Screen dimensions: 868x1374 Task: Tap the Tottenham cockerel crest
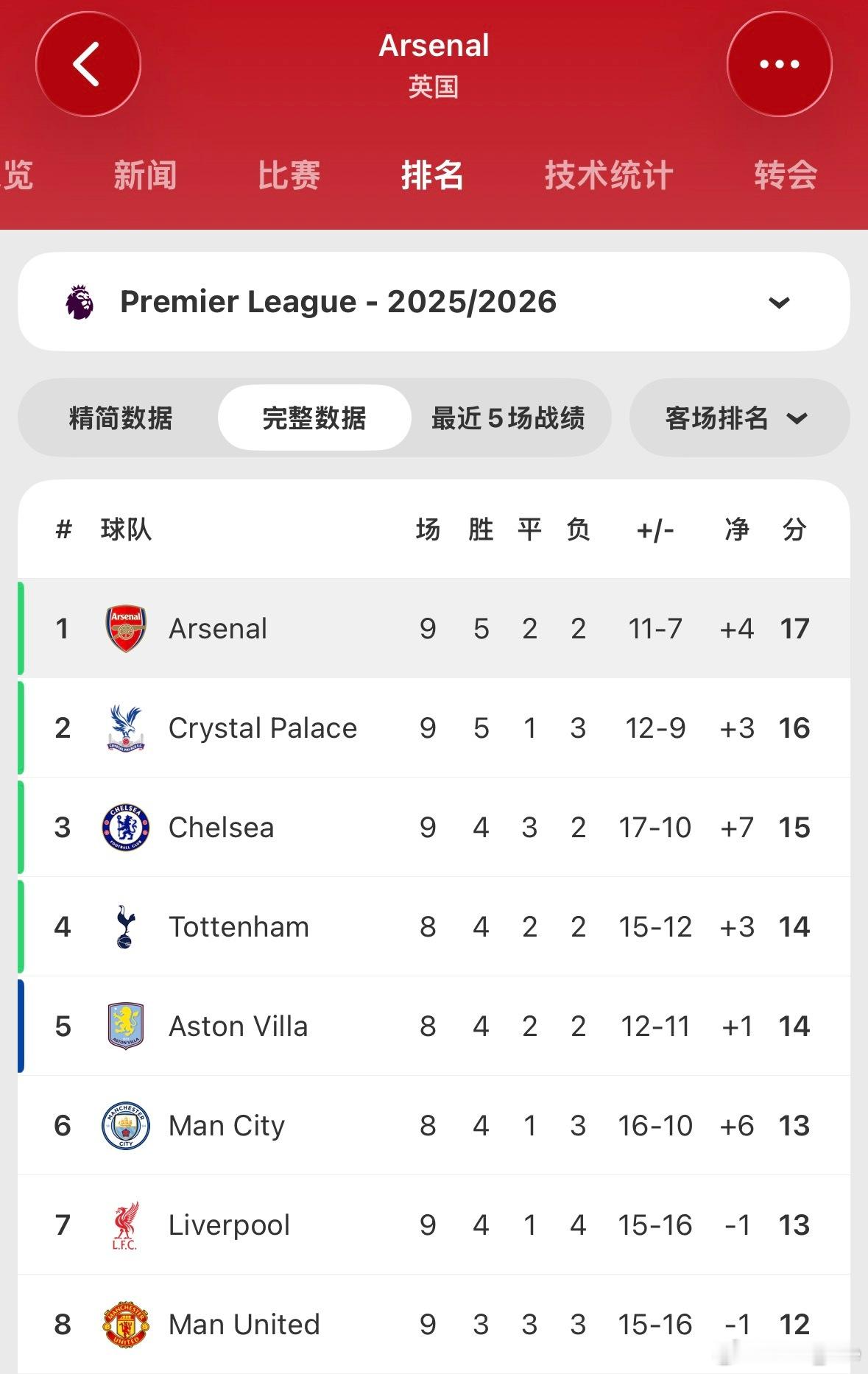pyautogui.click(x=126, y=926)
